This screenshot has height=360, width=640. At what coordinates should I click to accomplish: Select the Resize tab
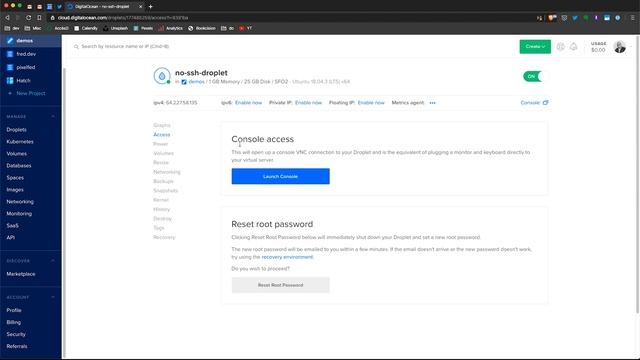pos(161,162)
